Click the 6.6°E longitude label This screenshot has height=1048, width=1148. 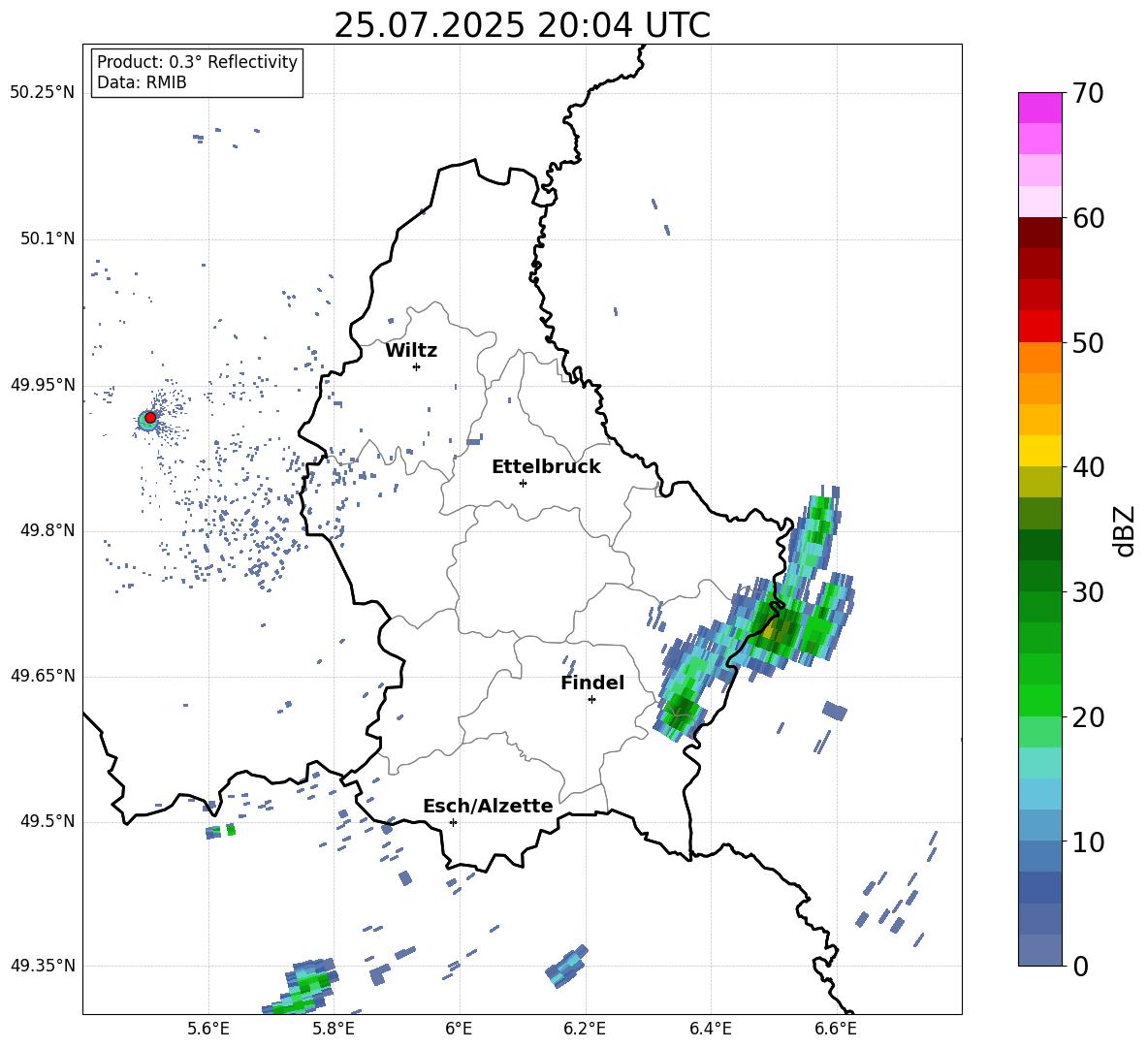click(x=836, y=1029)
